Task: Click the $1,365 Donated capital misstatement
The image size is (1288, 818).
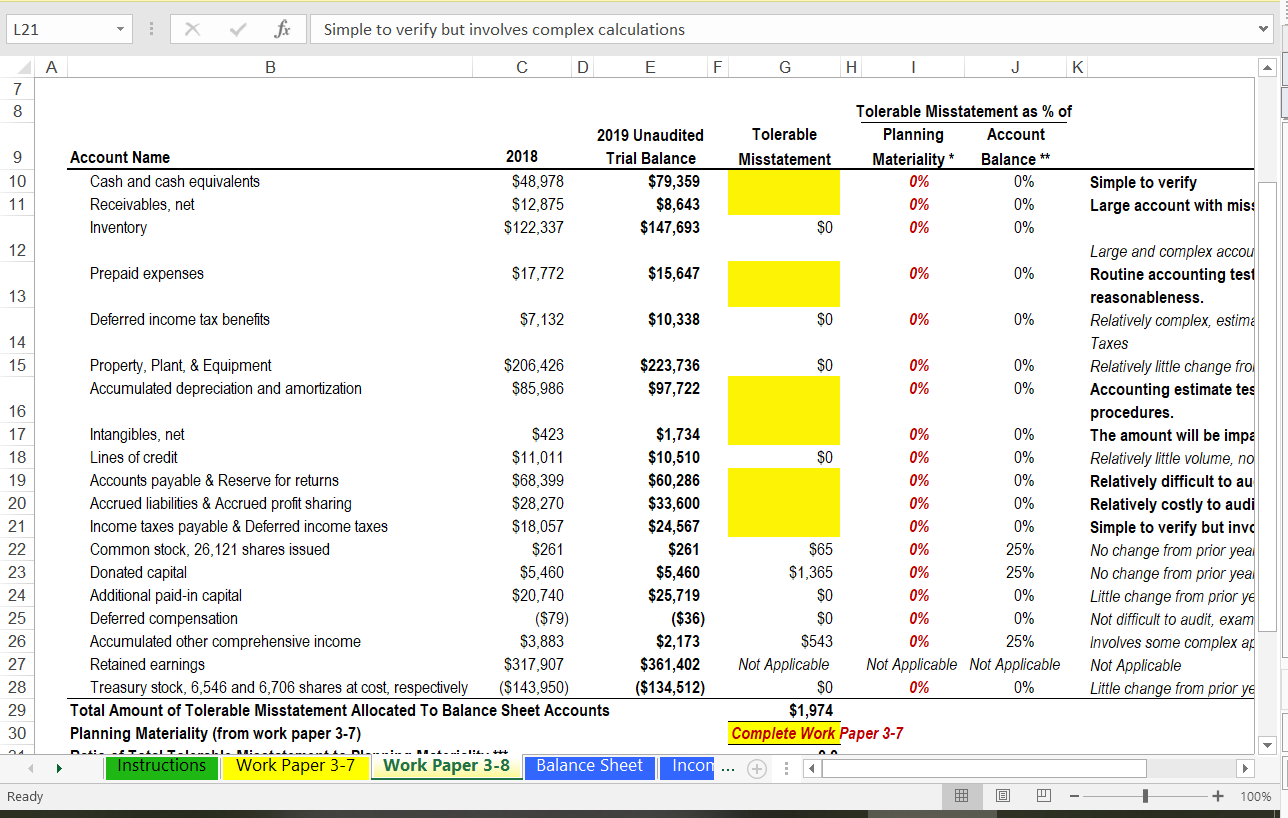Action: tap(811, 572)
